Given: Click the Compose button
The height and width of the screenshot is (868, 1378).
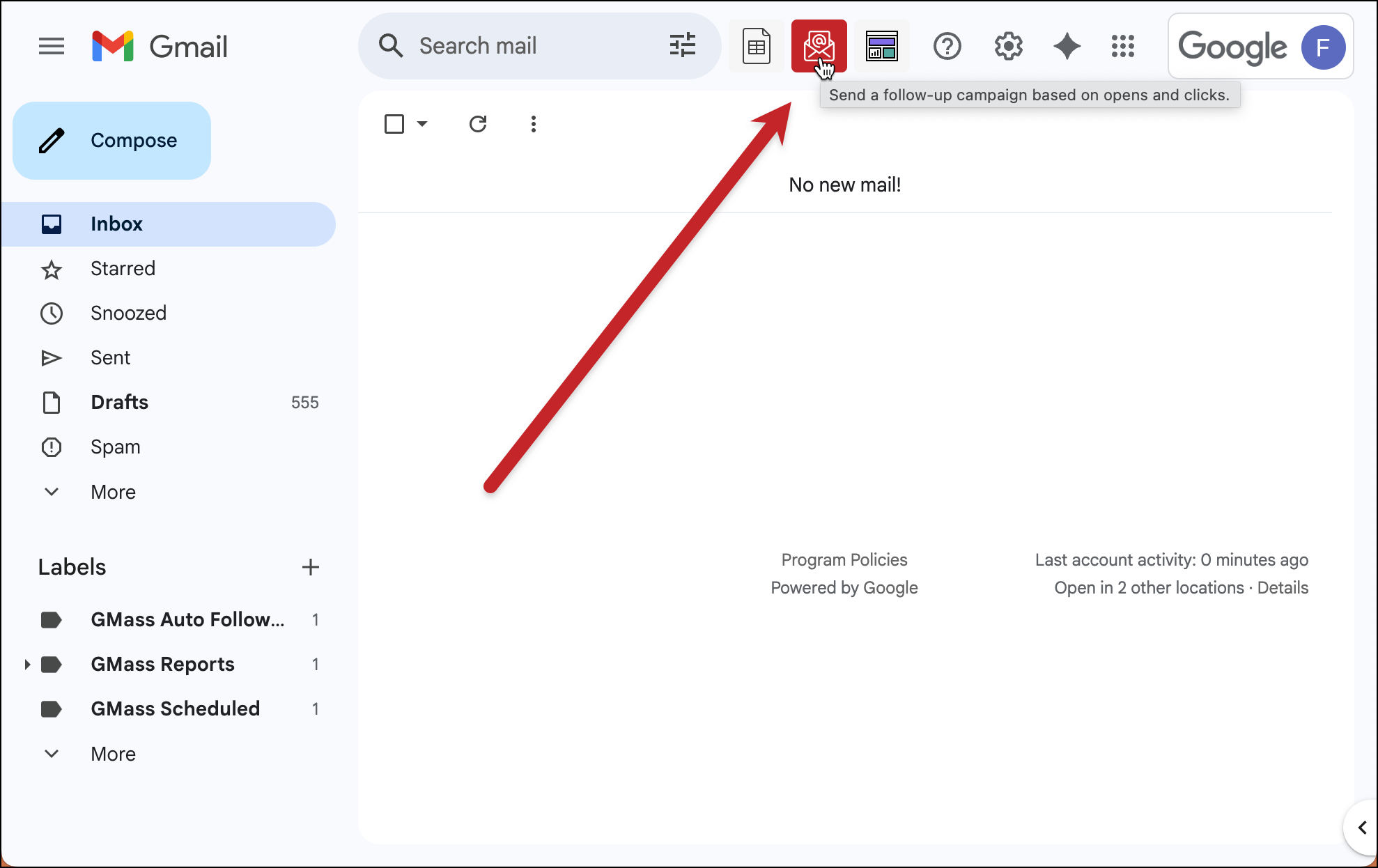Looking at the screenshot, I should (112, 141).
